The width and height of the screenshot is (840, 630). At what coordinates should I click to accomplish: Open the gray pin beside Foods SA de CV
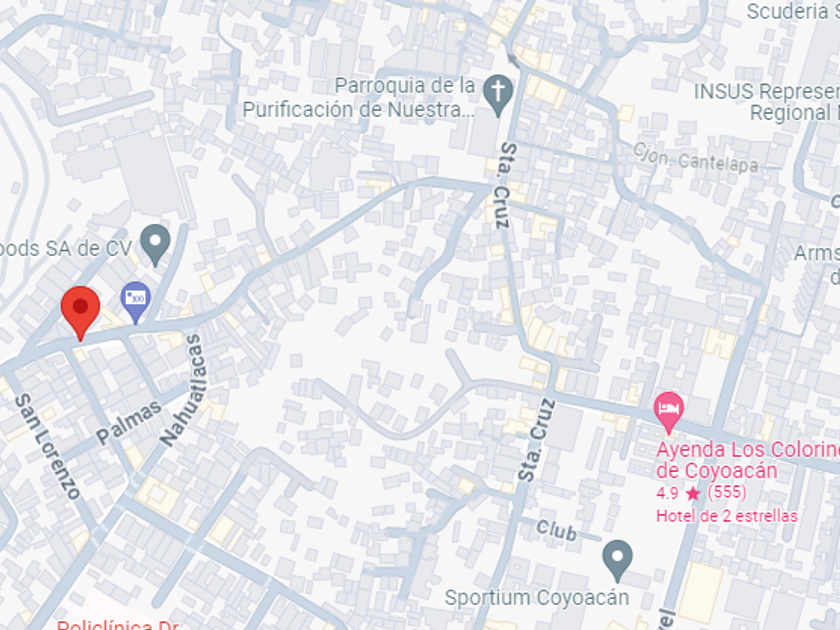pos(155,245)
